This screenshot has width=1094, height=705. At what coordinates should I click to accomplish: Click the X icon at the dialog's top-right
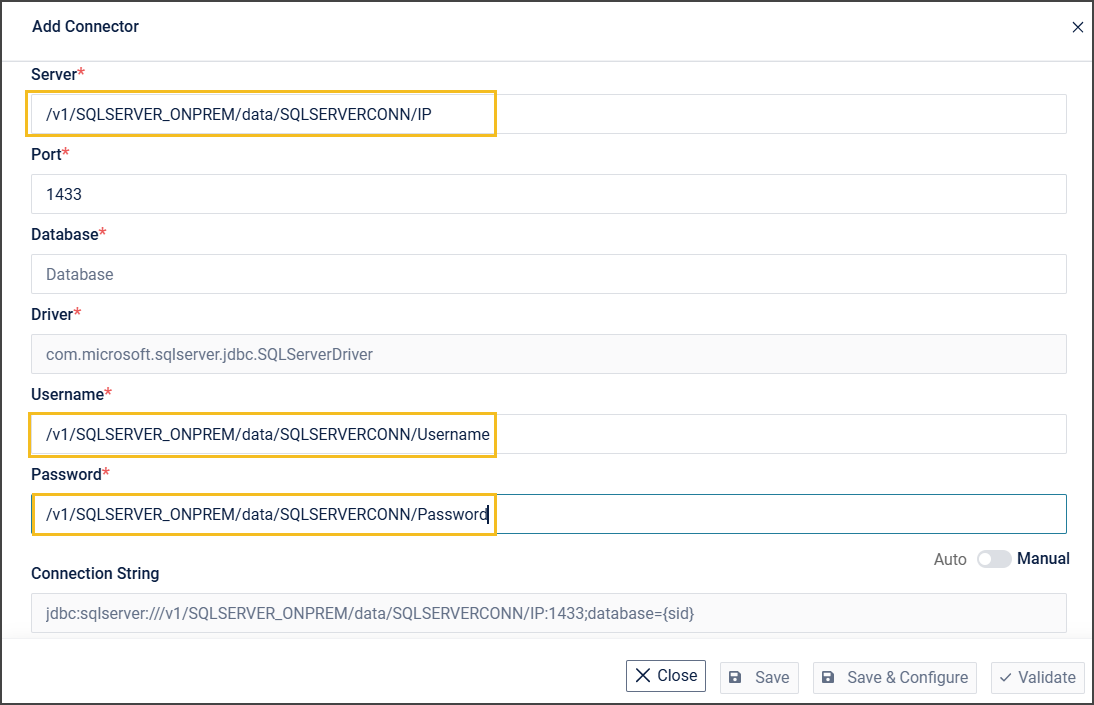pos(1077,28)
